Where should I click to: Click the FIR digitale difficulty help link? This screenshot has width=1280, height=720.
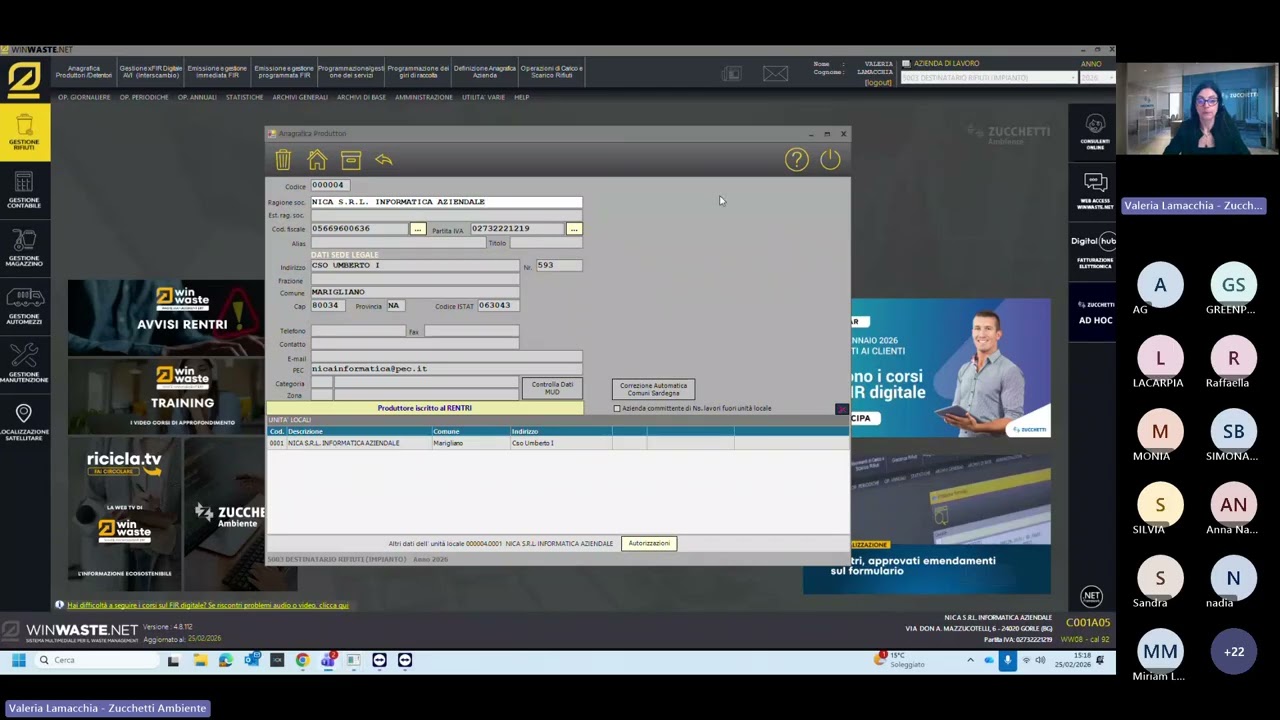(208, 605)
